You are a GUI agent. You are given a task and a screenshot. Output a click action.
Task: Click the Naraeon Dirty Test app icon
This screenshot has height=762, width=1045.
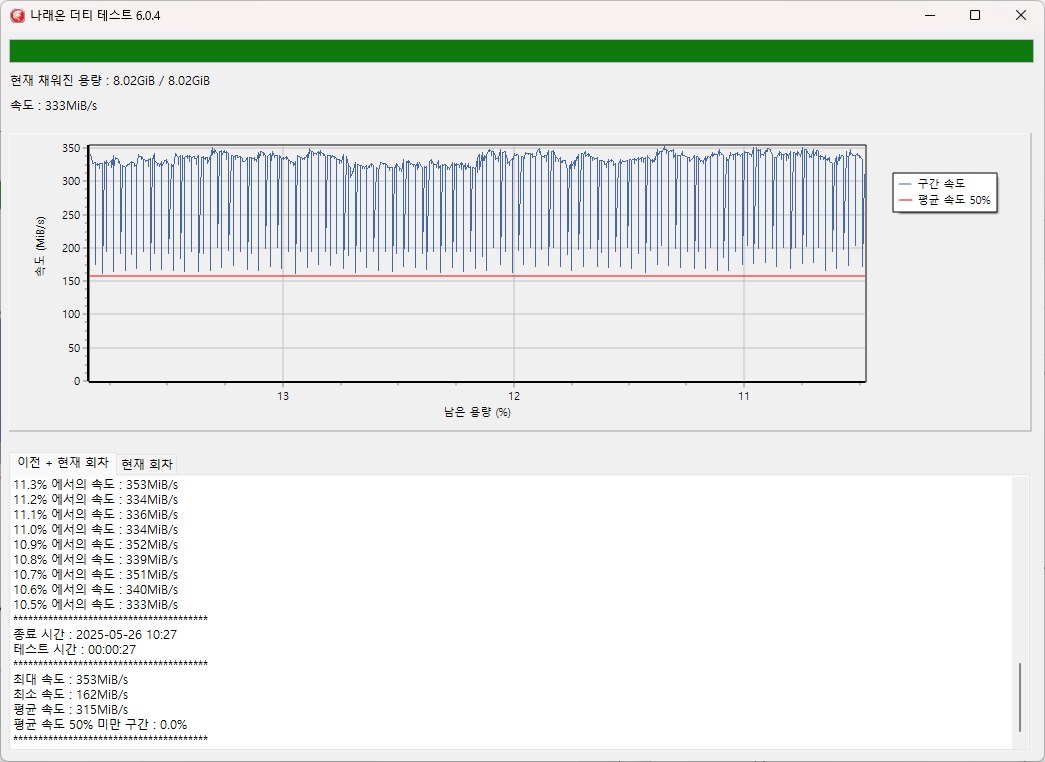17,15
